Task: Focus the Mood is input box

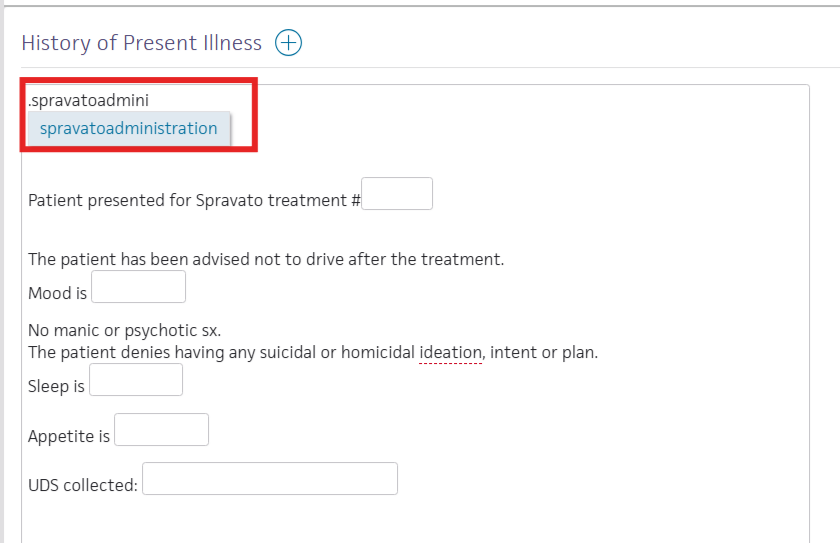Action: [138, 286]
